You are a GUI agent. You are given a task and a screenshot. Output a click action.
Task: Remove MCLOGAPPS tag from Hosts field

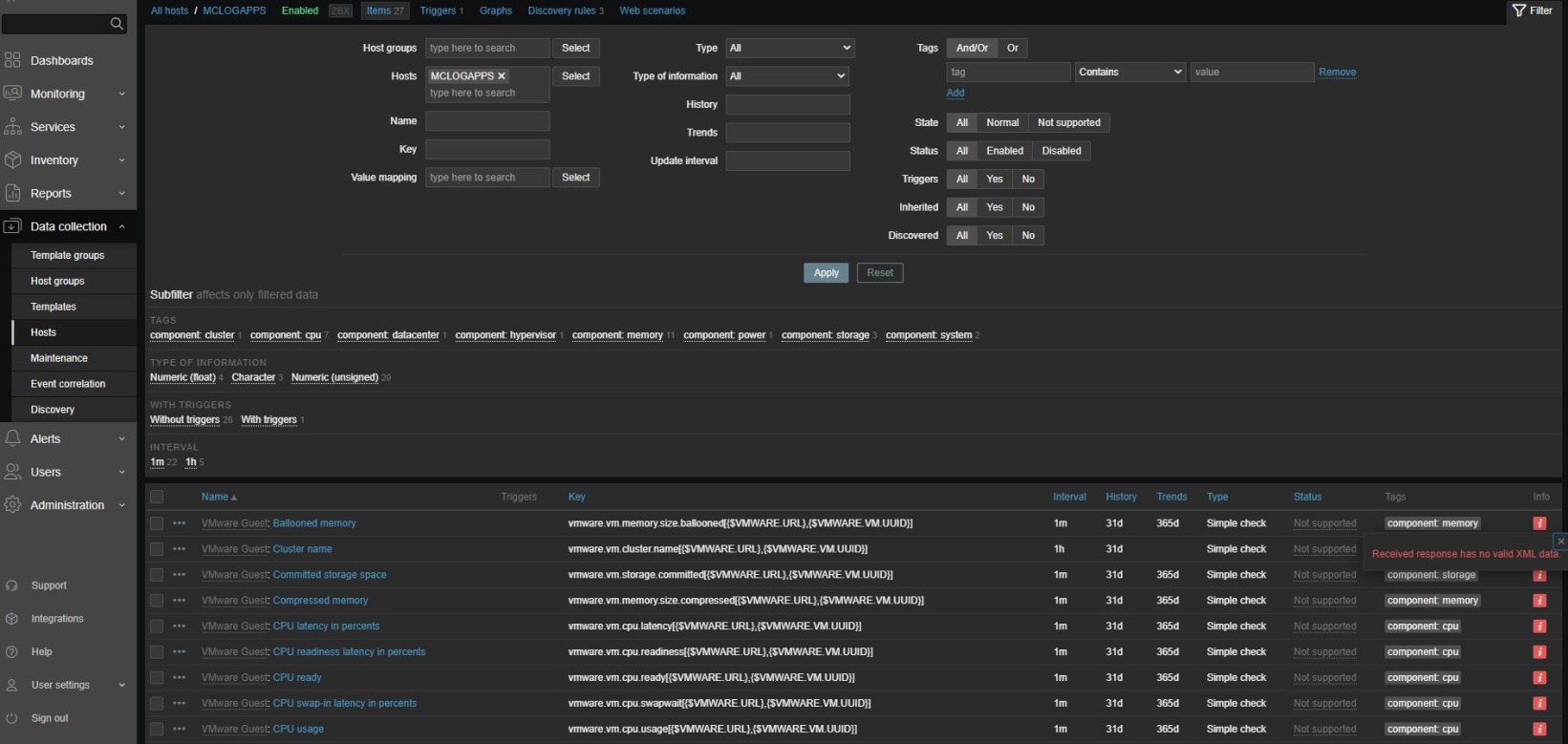click(x=502, y=76)
